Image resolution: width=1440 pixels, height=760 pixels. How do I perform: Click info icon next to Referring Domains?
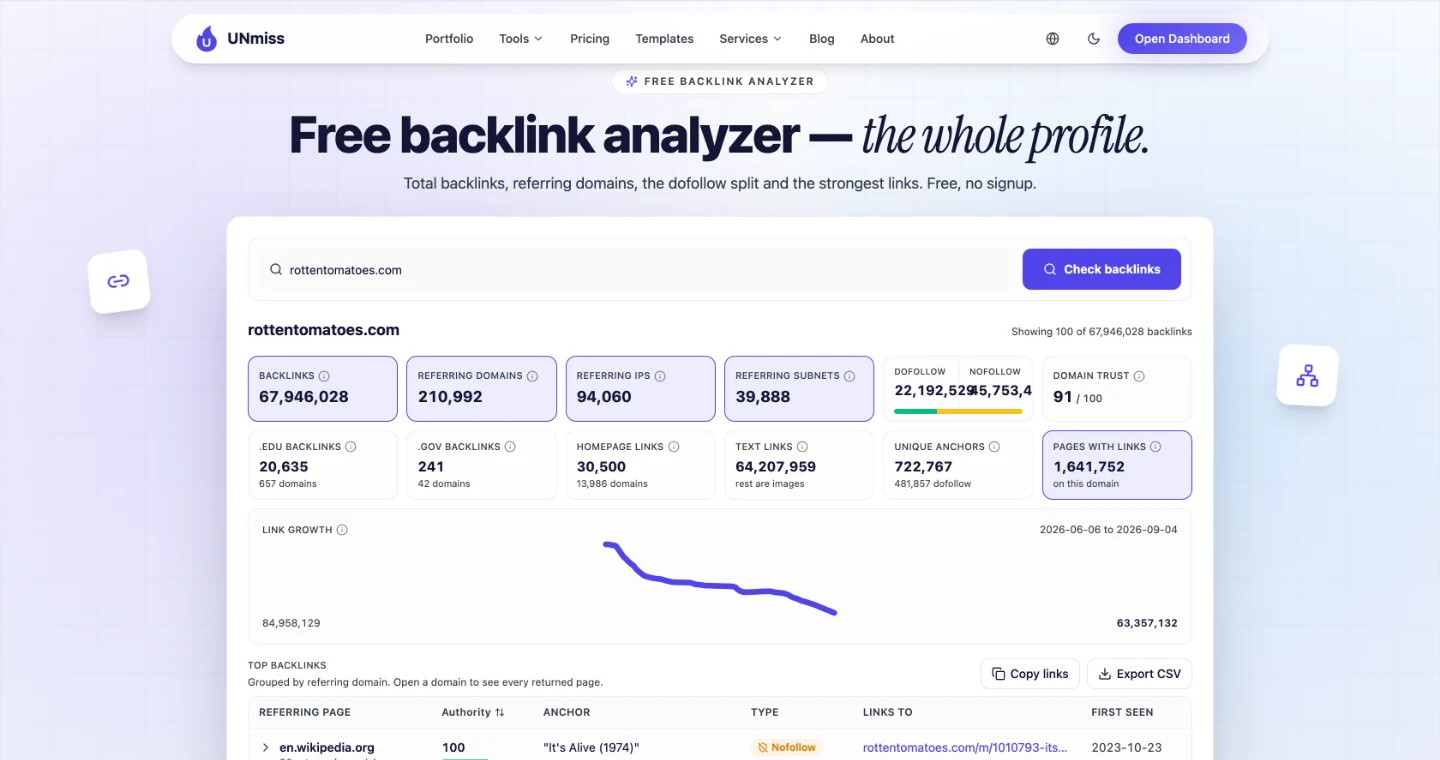(x=532, y=376)
